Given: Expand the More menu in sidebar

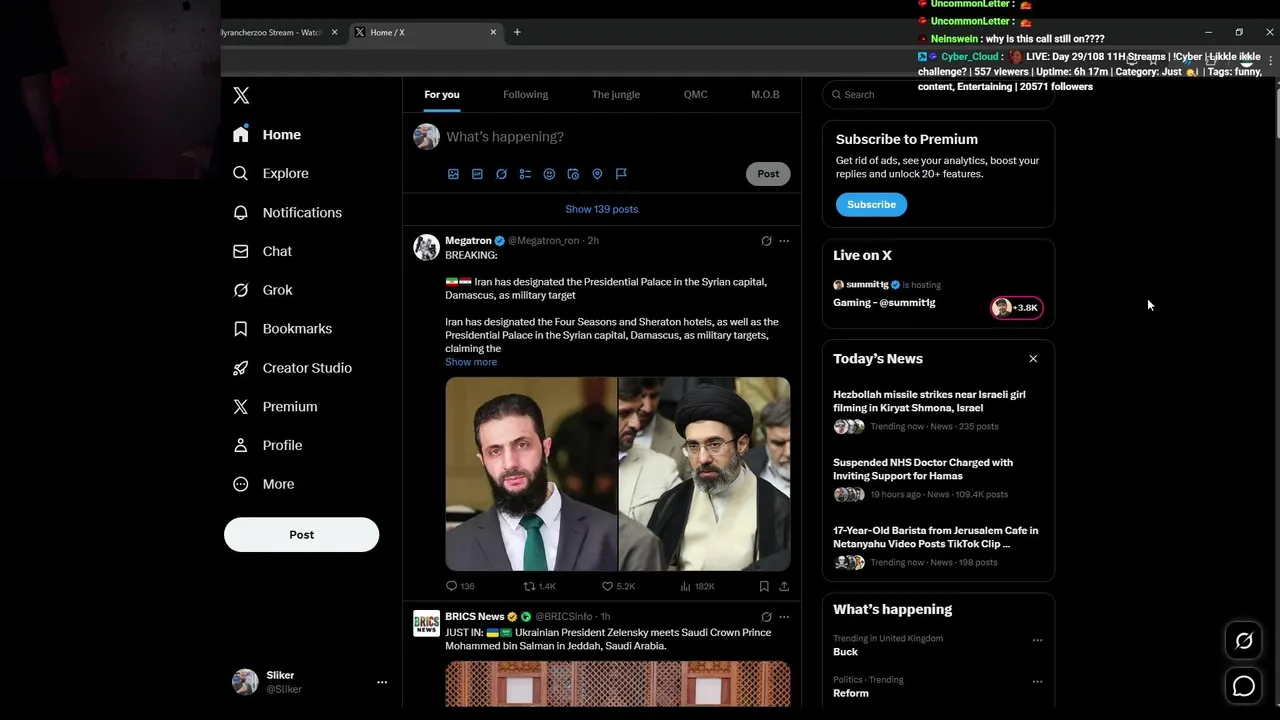Looking at the screenshot, I should point(264,484).
